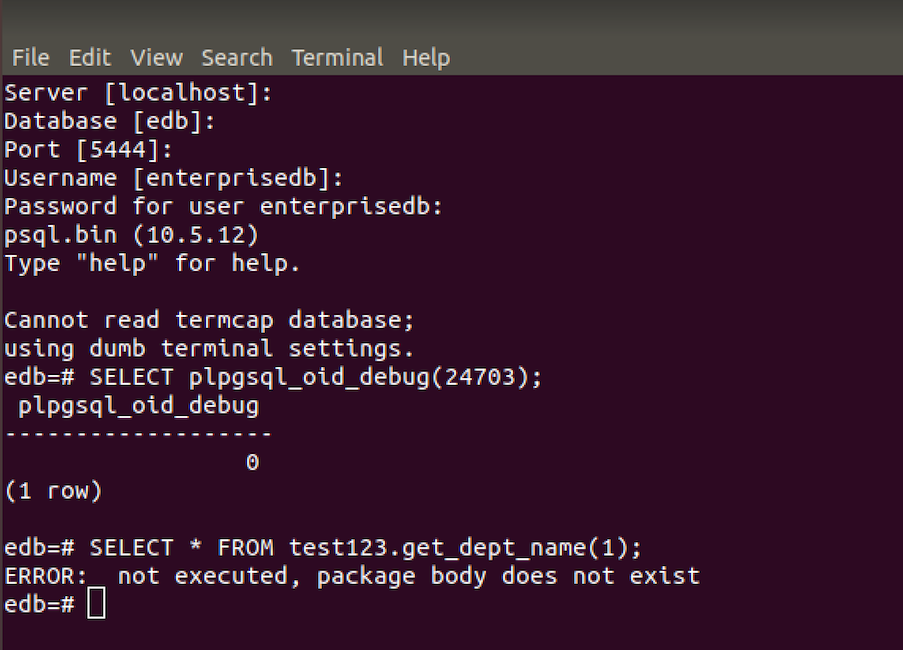Open the Help menu

point(426,58)
